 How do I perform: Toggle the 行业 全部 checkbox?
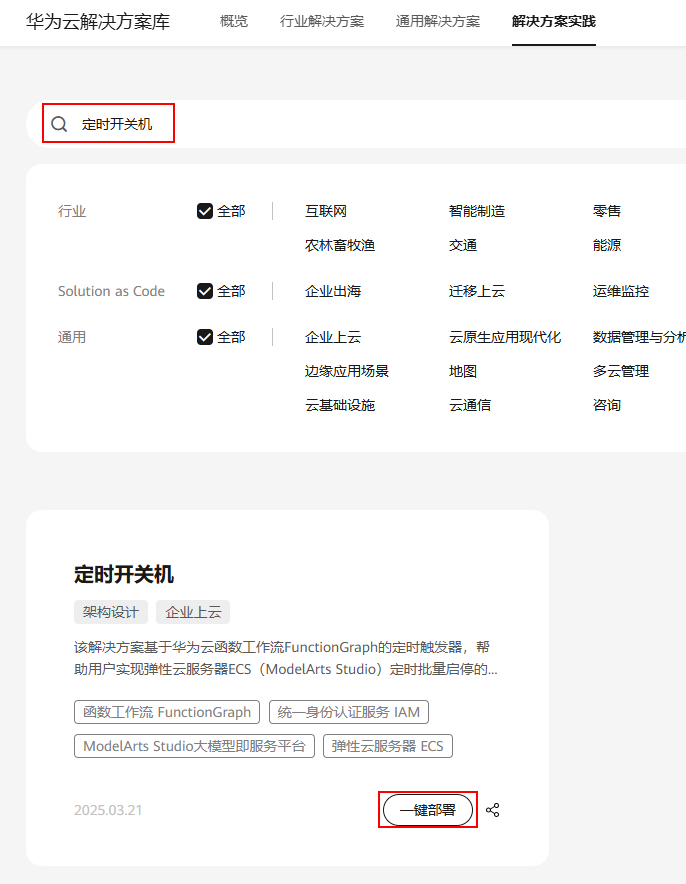coord(205,211)
